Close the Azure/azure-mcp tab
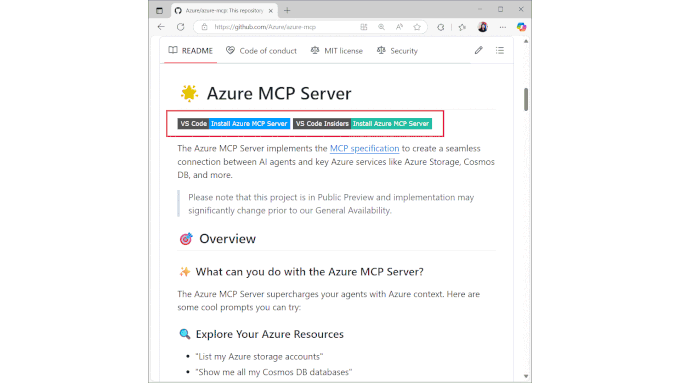Image resolution: width=680 pixels, height=383 pixels. point(271,11)
